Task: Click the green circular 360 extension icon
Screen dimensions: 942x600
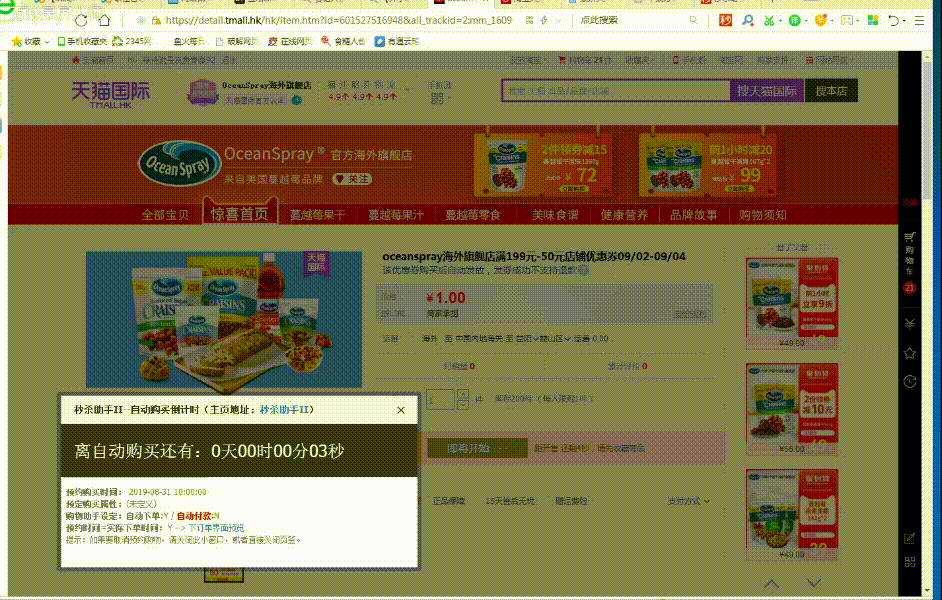Action: pyautogui.click(x=794, y=20)
